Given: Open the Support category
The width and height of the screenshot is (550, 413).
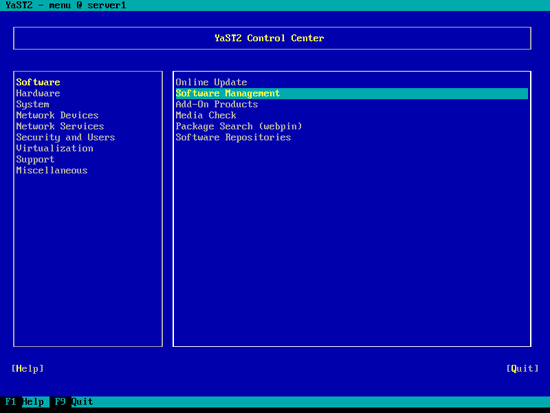Looking at the screenshot, I should point(35,160).
